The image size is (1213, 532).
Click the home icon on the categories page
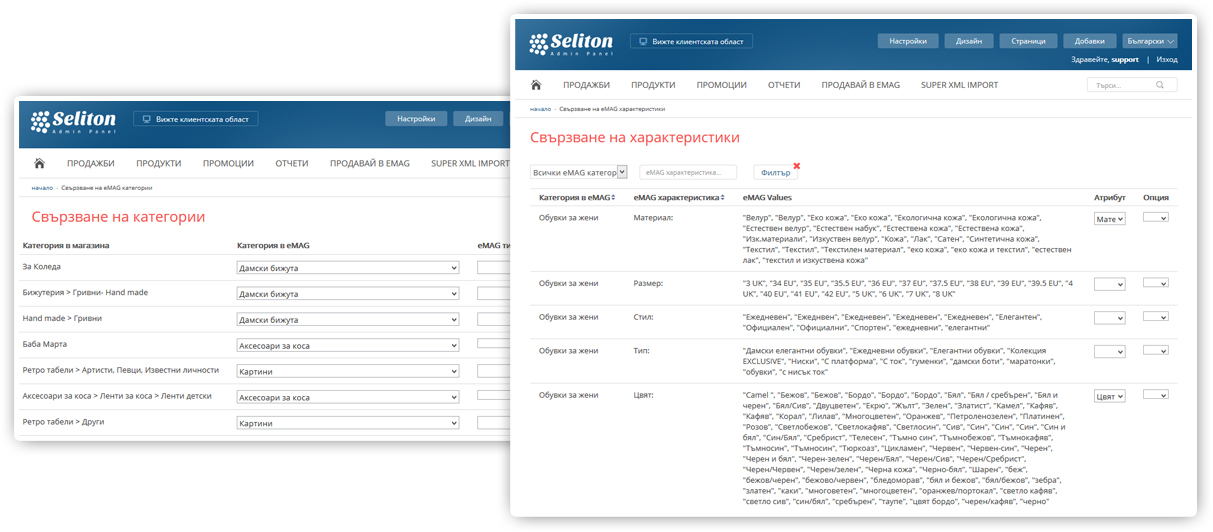[x=39, y=163]
